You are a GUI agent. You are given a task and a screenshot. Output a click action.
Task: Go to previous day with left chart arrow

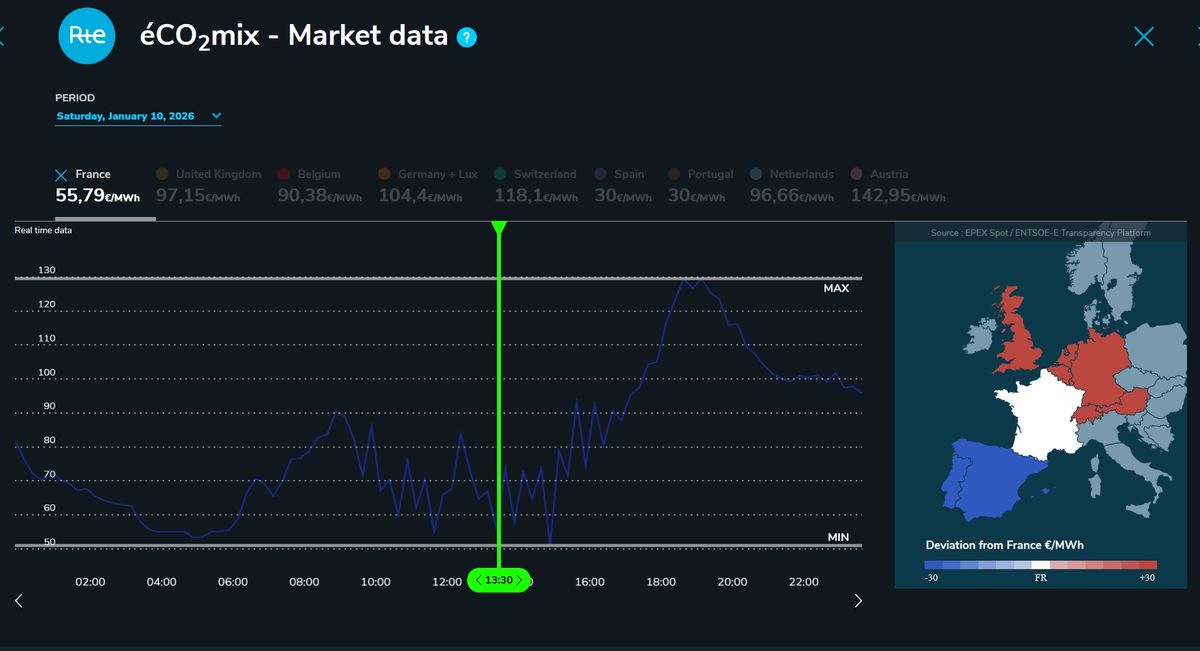coord(18,600)
